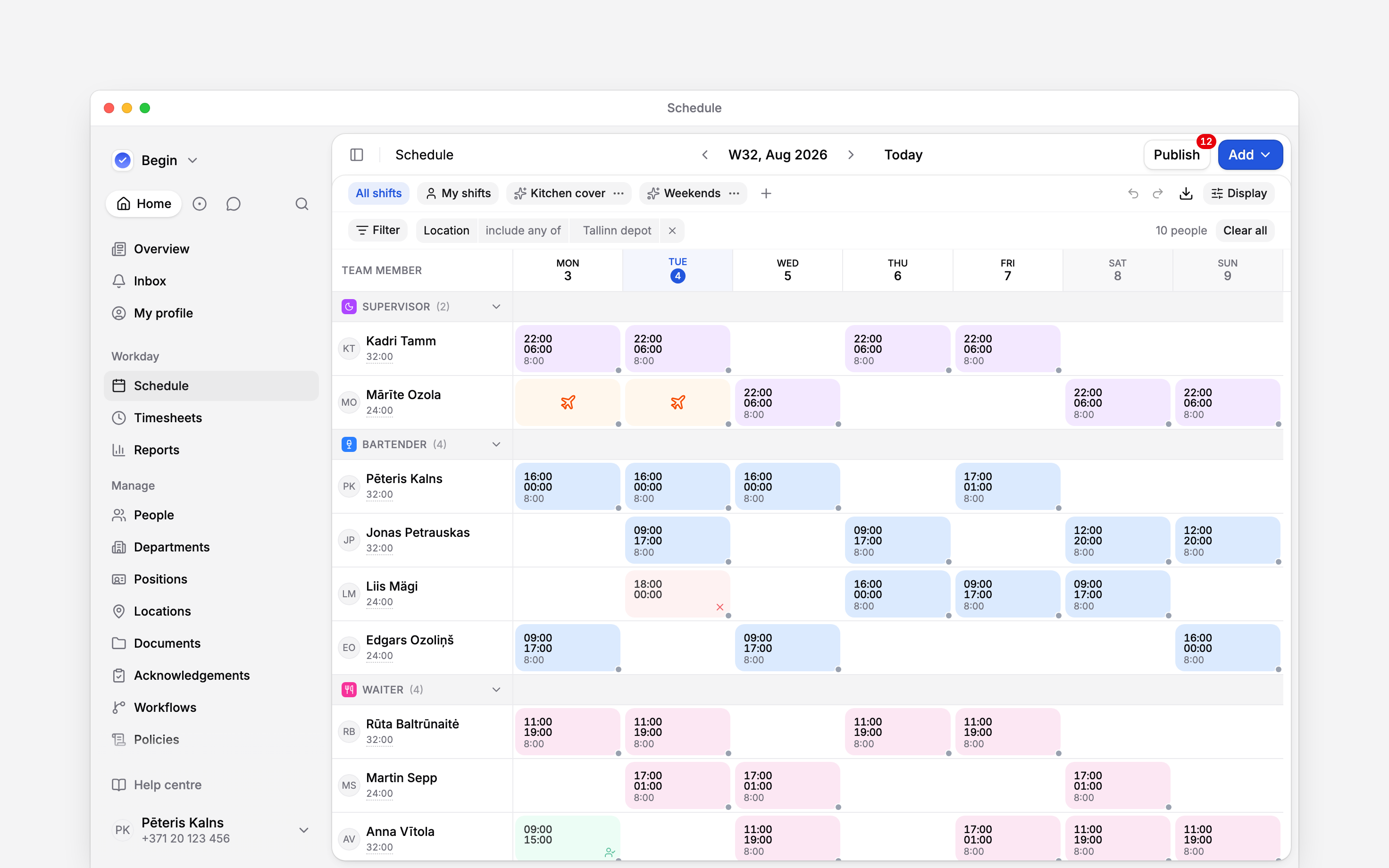Collapse the Bartender group
Screen dimensions: 1389x868
[x=496, y=444]
